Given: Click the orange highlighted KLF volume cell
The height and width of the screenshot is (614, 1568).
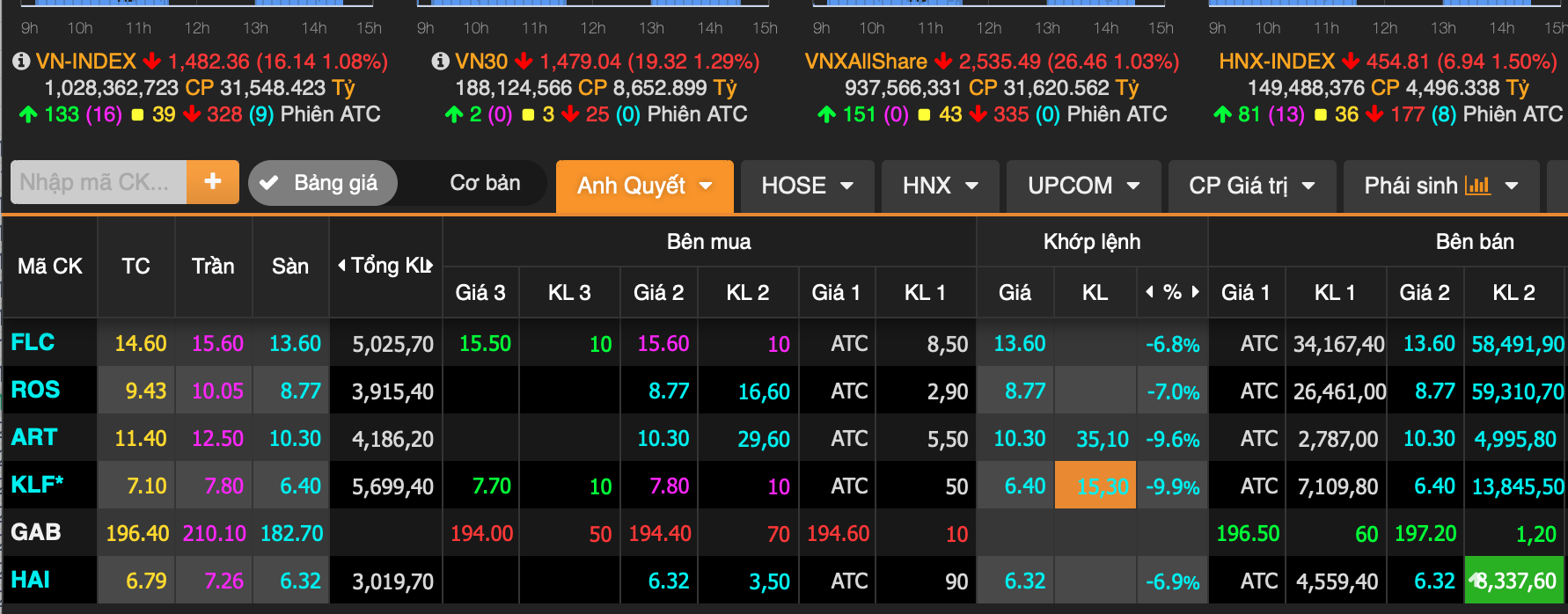Looking at the screenshot, I should pos(1095,486).
